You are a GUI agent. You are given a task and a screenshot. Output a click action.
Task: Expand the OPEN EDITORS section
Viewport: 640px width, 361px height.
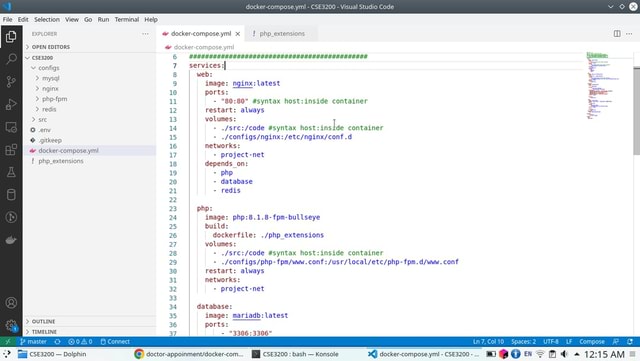[51, 47]
